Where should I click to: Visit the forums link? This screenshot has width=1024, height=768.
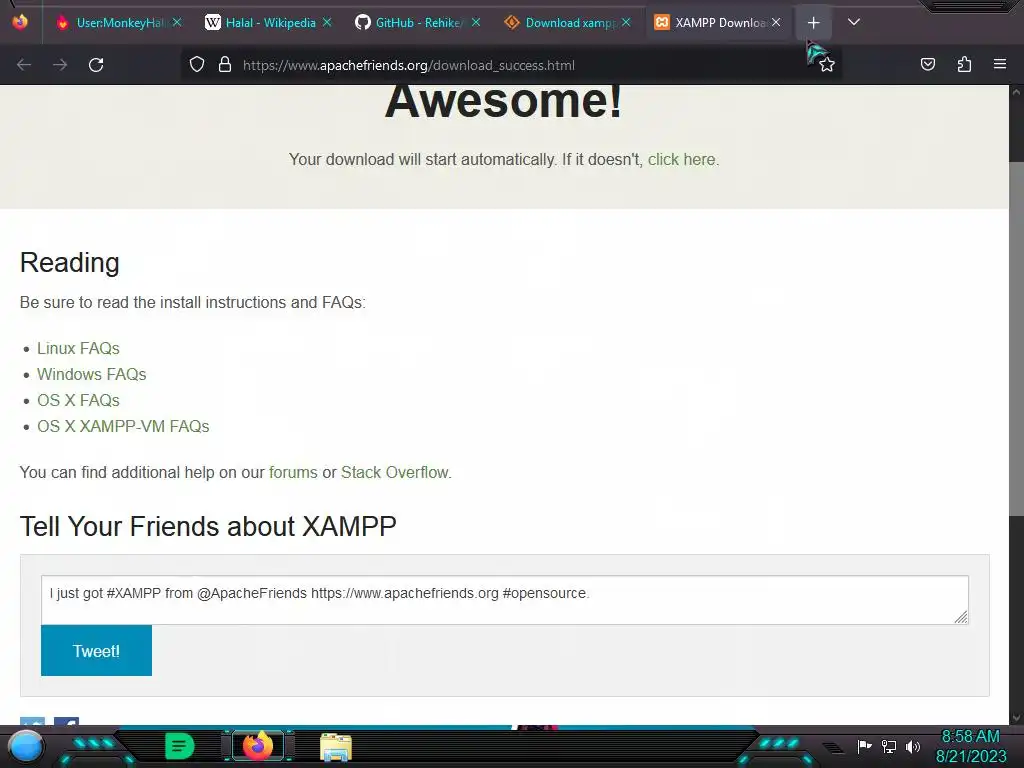[293, 472]
